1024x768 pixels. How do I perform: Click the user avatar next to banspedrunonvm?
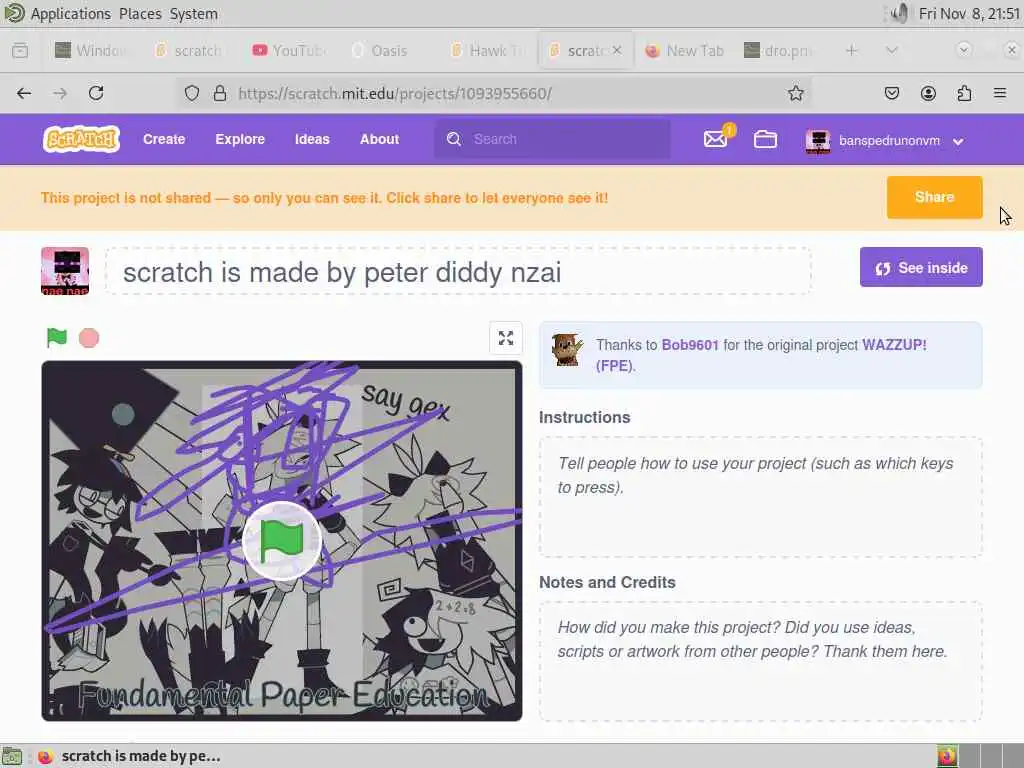pos(818,140)
